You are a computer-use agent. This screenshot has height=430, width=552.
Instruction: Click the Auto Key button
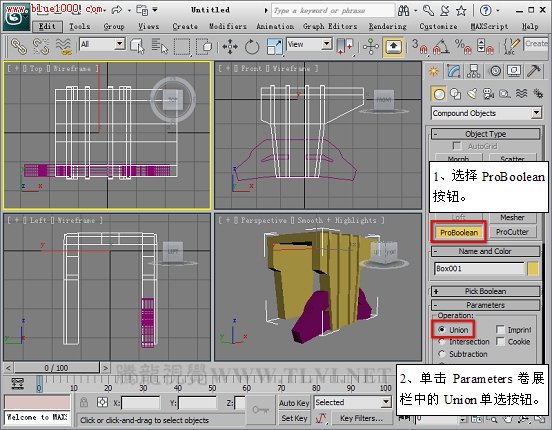click(x=294, y=403)
